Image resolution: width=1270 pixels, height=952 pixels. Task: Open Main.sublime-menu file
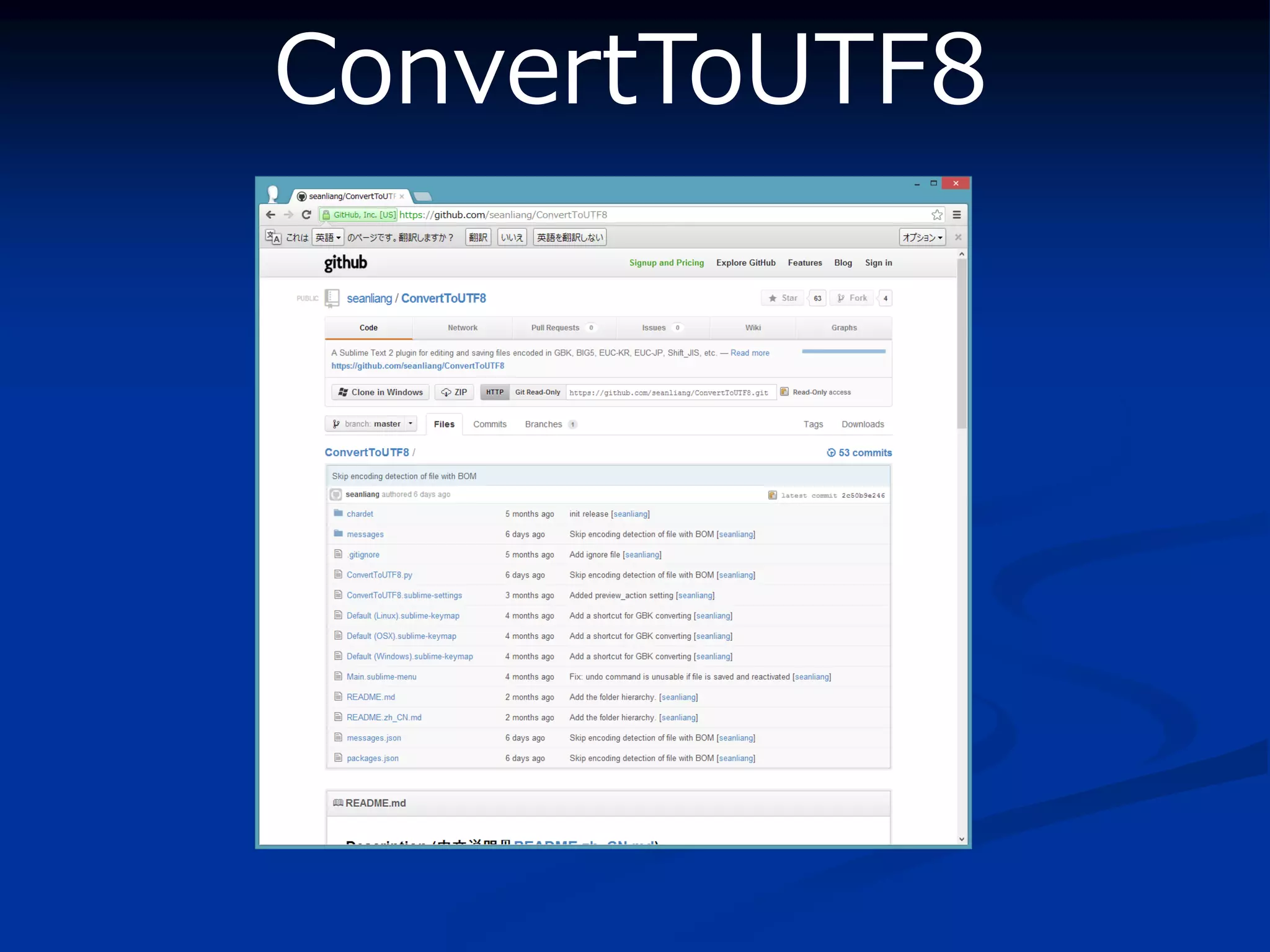point(381,676)
